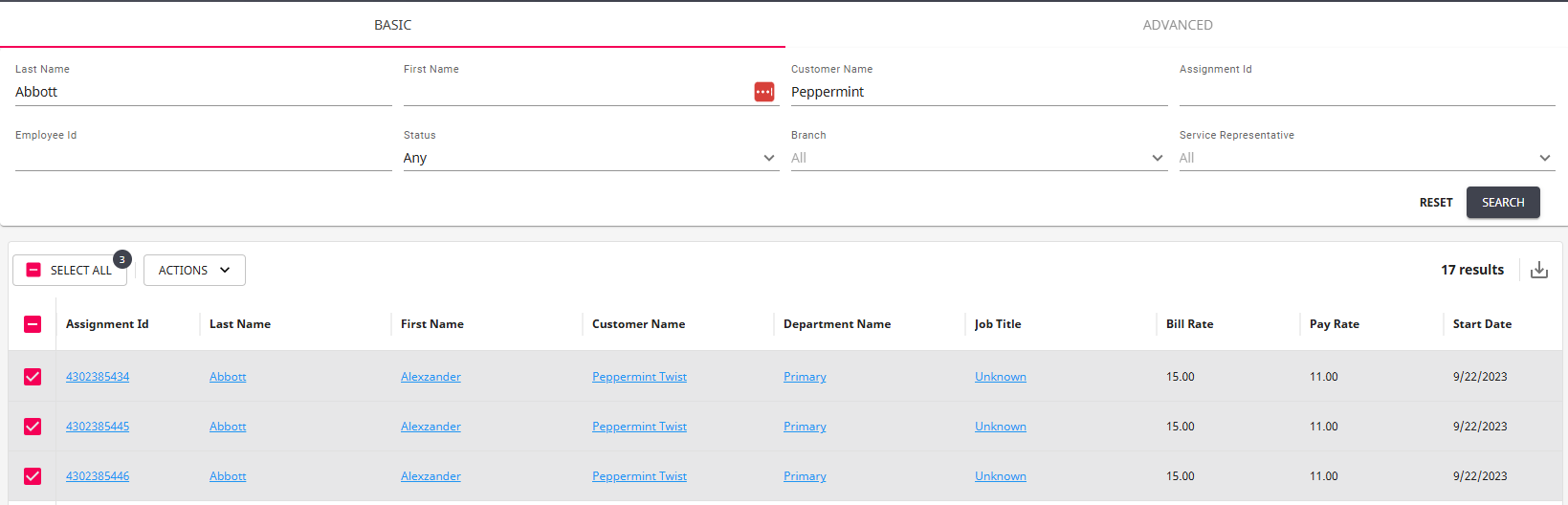Screen dimensions: 1568x505
Task: Open Unknown job title in row 4302385434
Action: [1001, 377]
